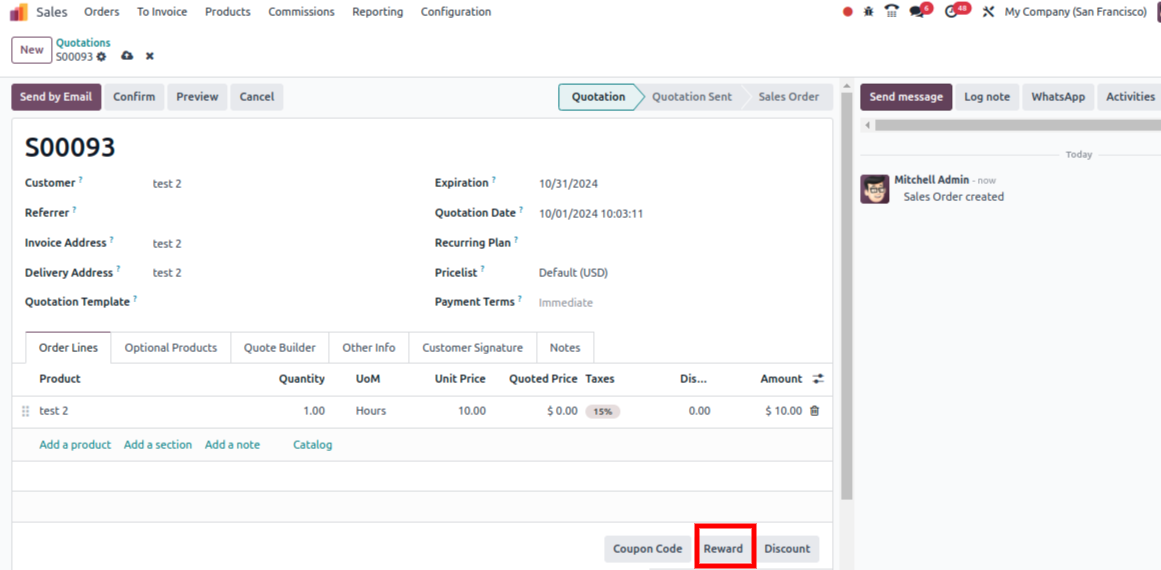Click Mitchell Admin avatar in chatter
Image resolution: width=1161 pixels, height=570 pixels.
[874, 190]
